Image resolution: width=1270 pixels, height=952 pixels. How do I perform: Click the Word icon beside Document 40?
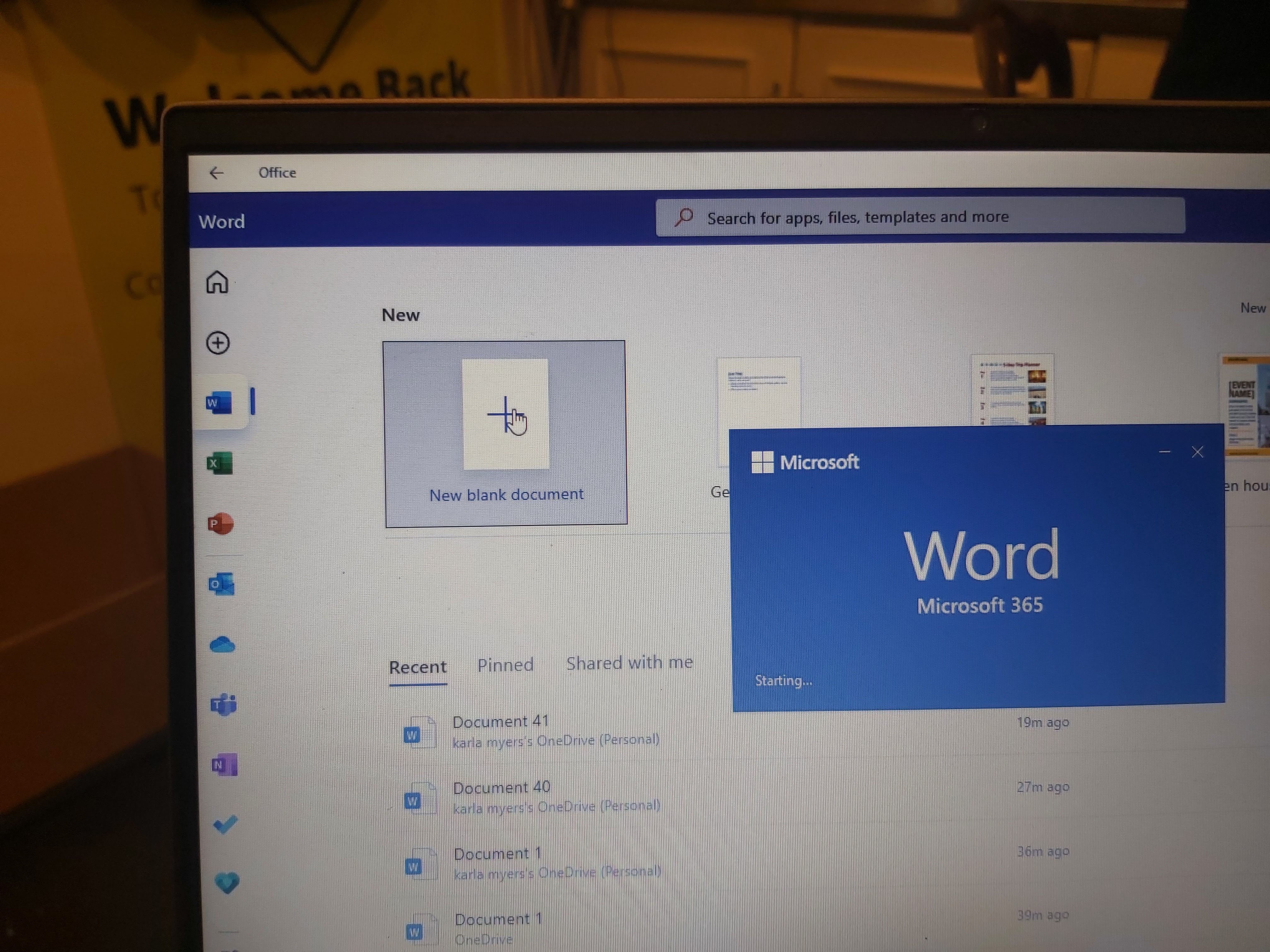(x=420, y=798)
